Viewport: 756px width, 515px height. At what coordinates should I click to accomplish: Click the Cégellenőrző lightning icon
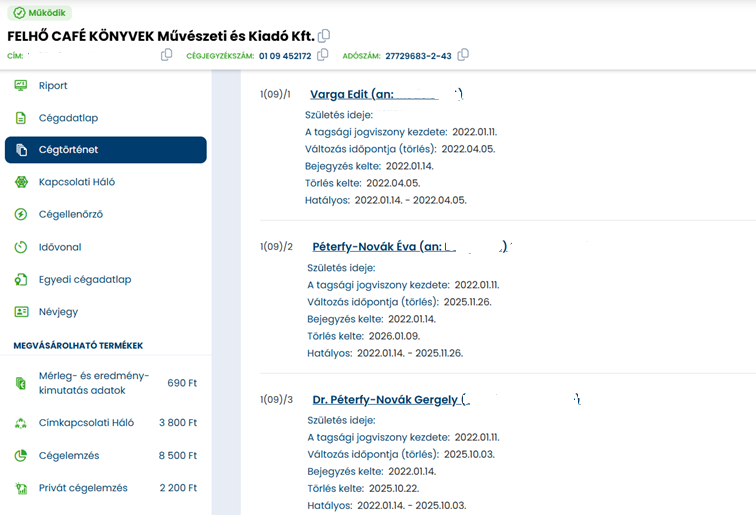21,215
